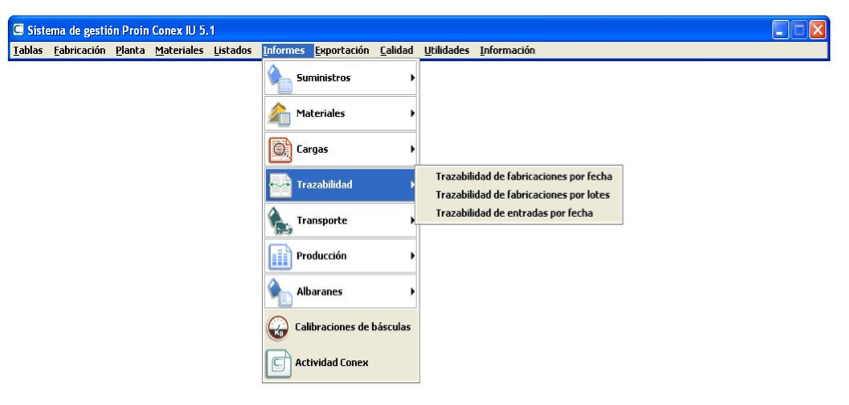Choose Calibraciones de básculas entry
Image resolution: width=849 pixels, height=405 pixels.
[341, 328]
